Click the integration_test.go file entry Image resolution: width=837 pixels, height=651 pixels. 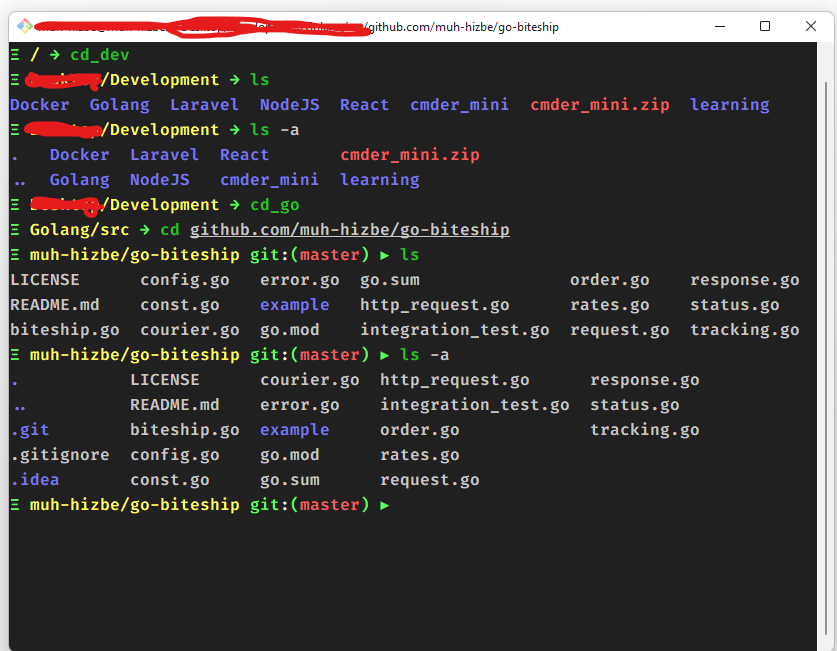(x=455, y=329)
